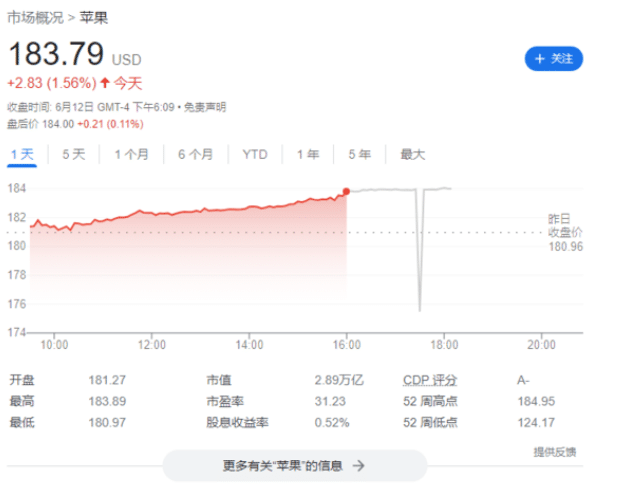Click the 开盘 value 181.27
This screenshot has height=484, width=620.
[x=107, y=380]
